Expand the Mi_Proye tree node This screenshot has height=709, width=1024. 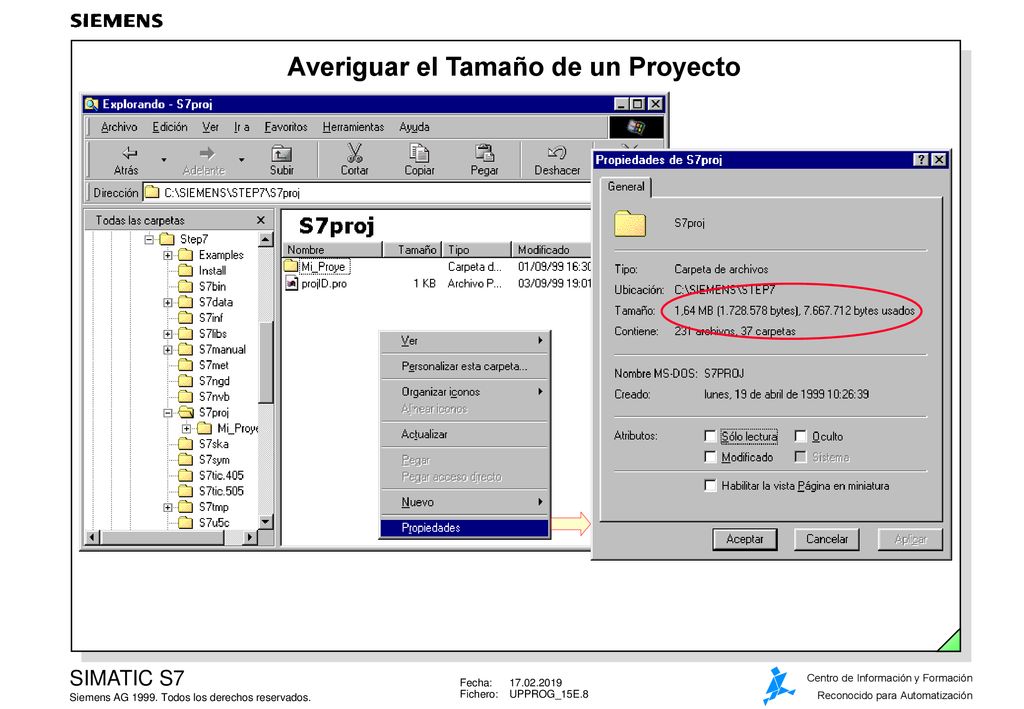(x=187, y=428)
